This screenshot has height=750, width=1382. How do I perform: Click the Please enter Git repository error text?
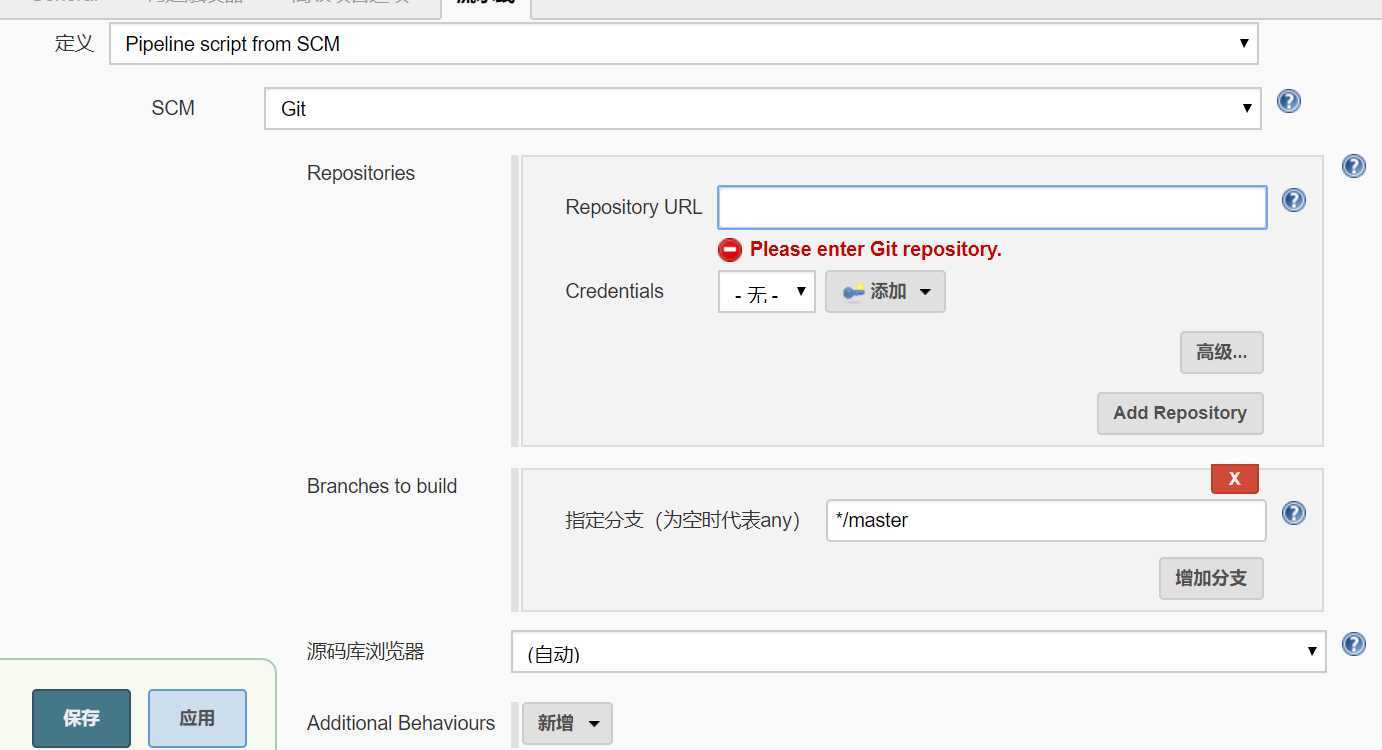(x=876, y=249)
